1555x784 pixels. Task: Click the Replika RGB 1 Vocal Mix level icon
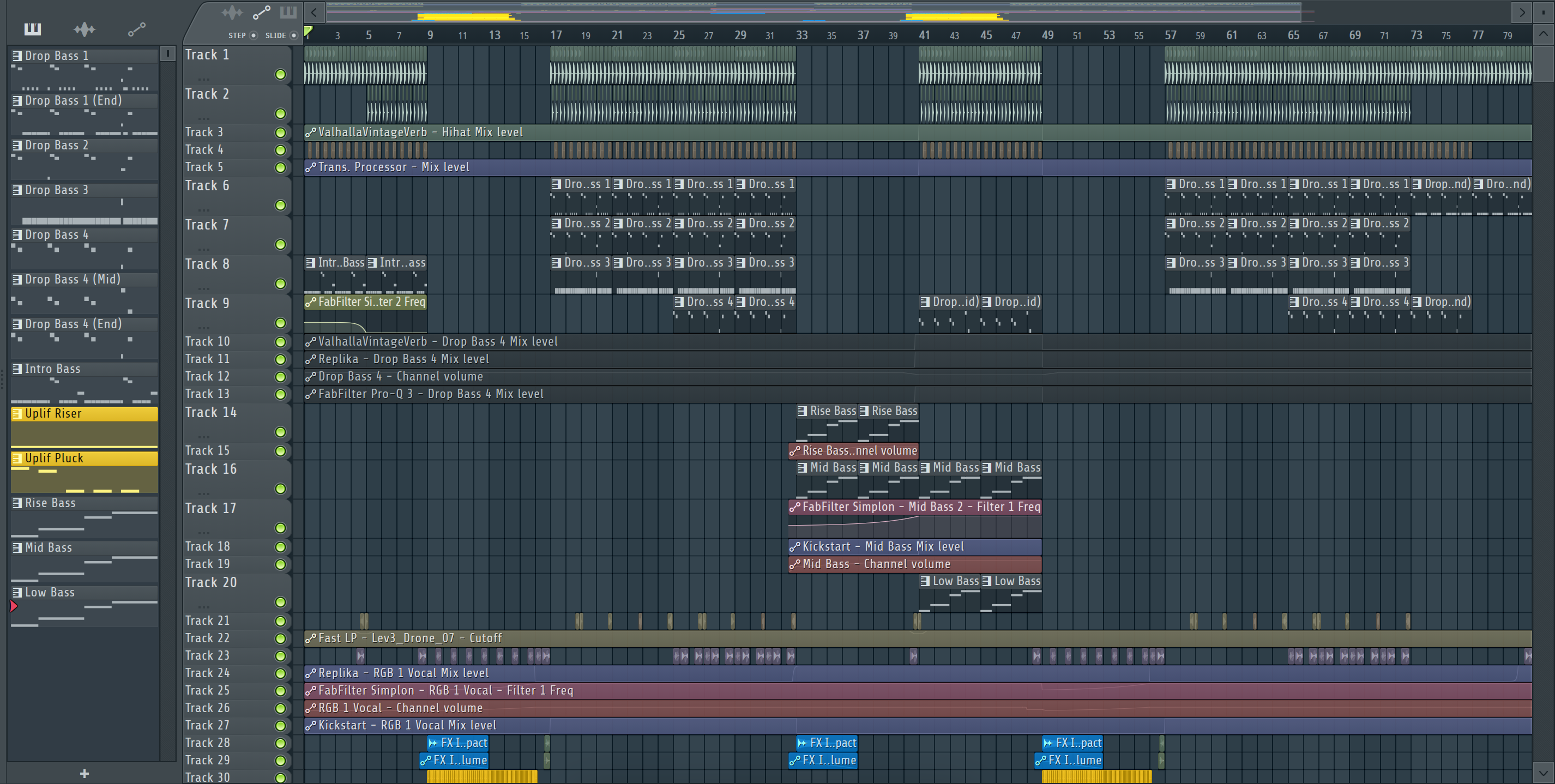tap(311, 673)
